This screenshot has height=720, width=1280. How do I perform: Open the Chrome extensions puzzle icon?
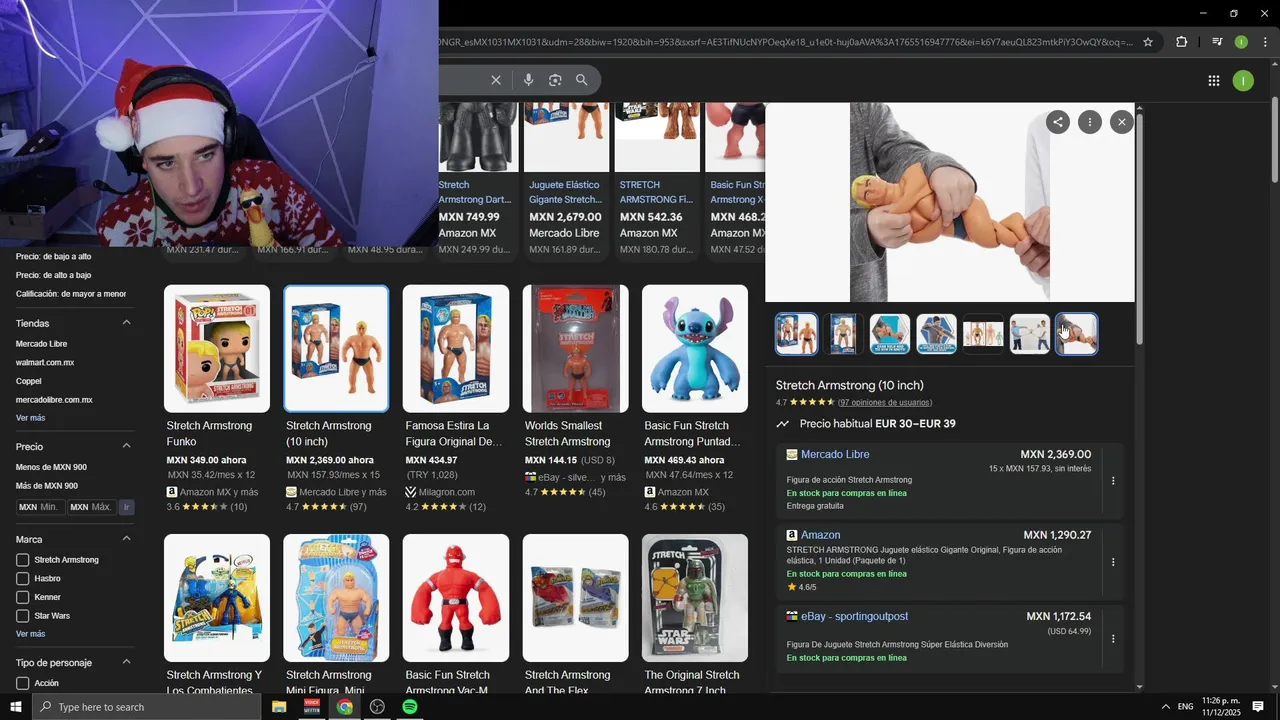[1181, 42]
